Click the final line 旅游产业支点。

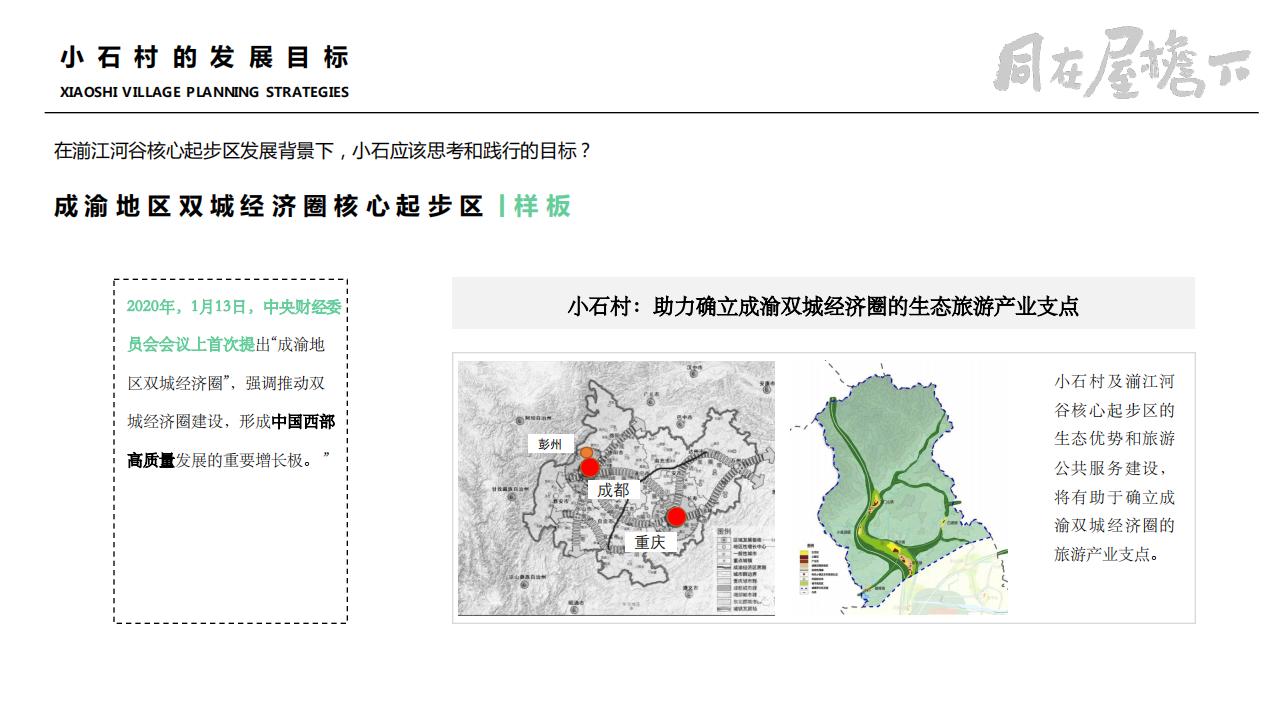pyautogui.click(x=1107, y=553)
